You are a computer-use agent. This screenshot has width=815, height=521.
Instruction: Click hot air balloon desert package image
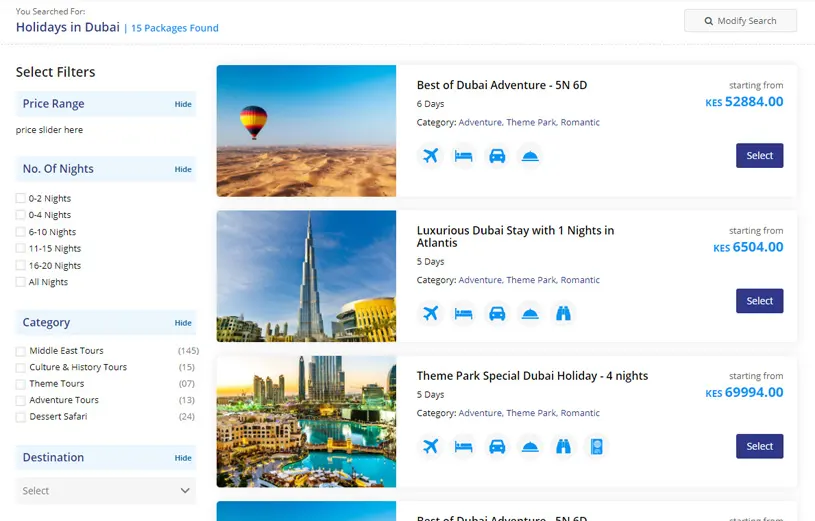(x=306, y=131)
